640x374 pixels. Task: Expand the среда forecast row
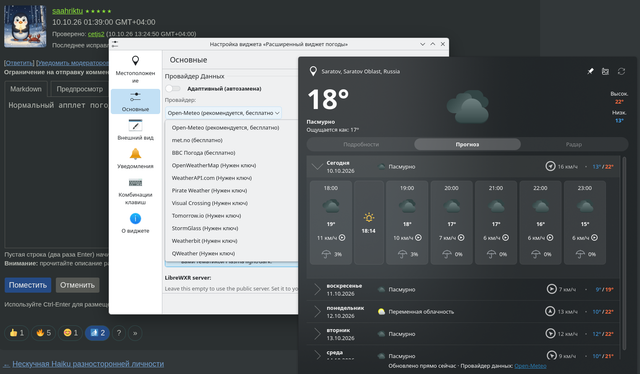(x=317, y=354)
